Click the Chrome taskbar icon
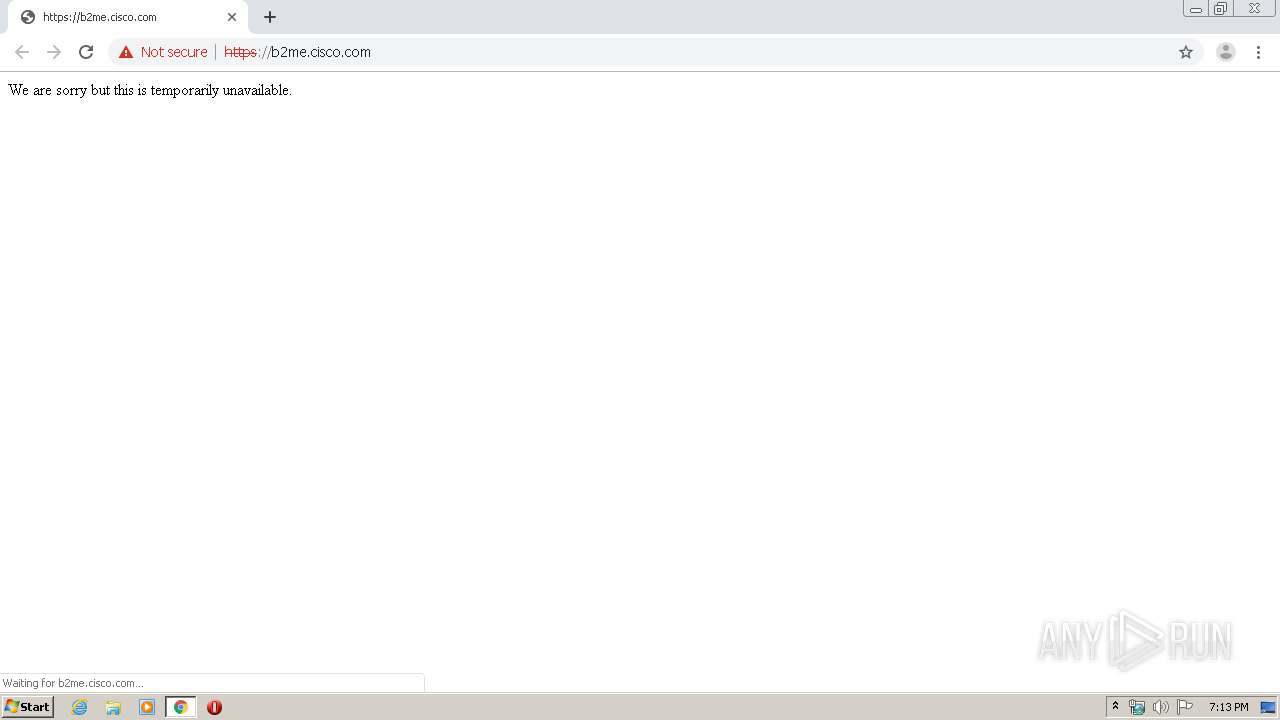 pyautogui.click(x=181, y=707)
